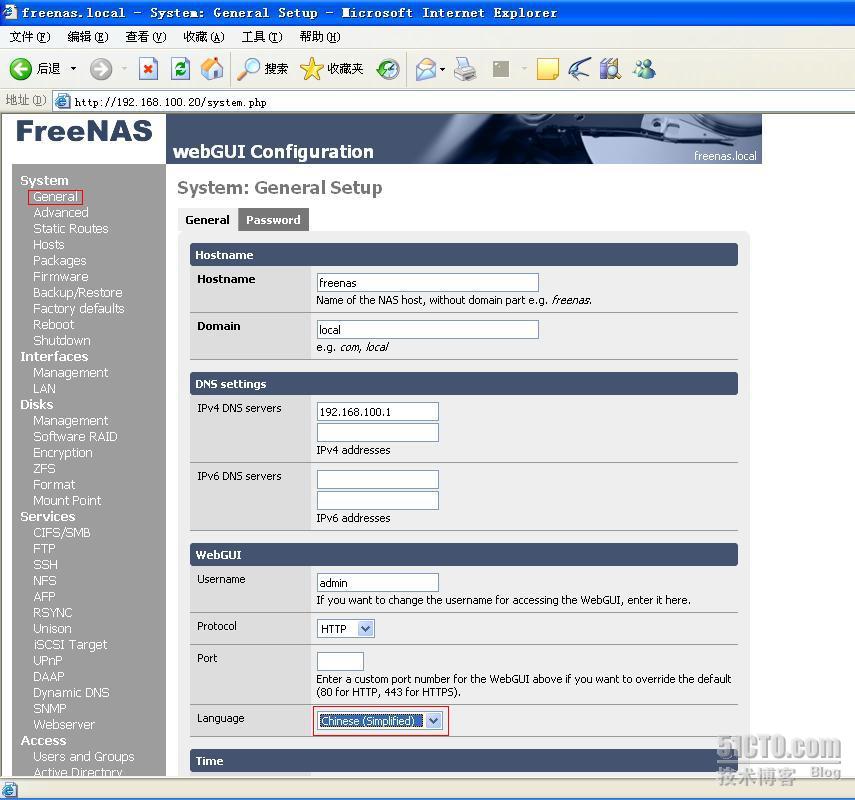The height and width of the screenshot is (800, 855).
Task: Click the Shutdown sidebar link
Action: coord(62,341)
